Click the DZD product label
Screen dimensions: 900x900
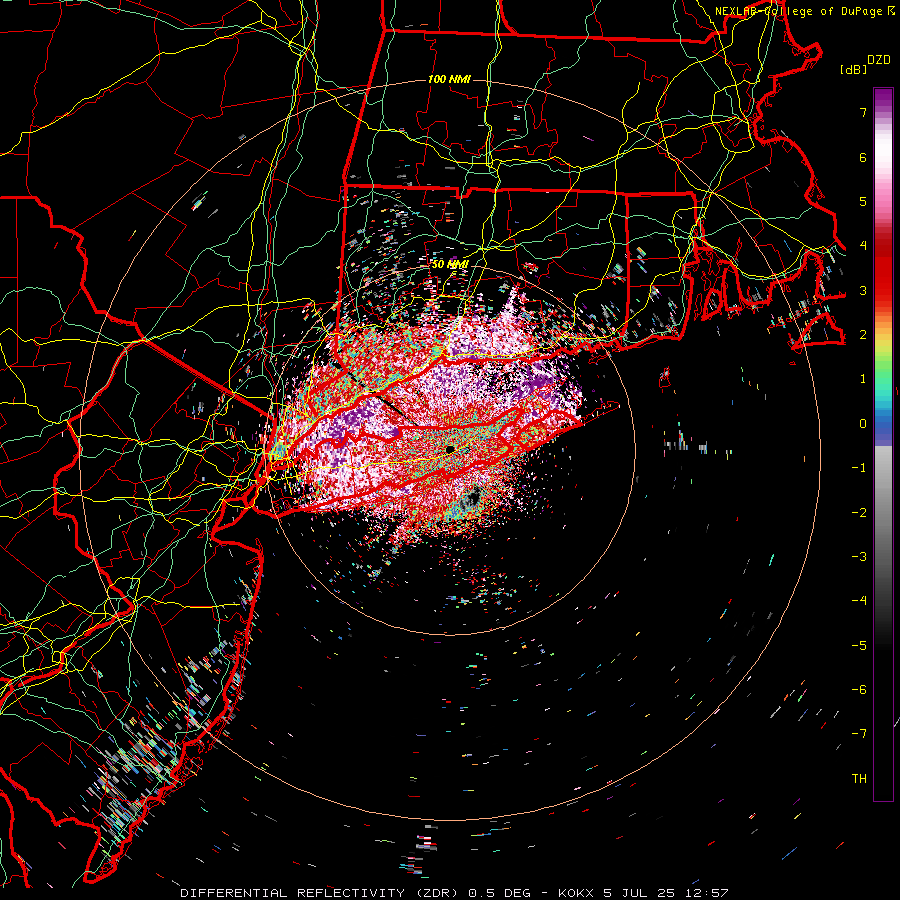[879, 60]
